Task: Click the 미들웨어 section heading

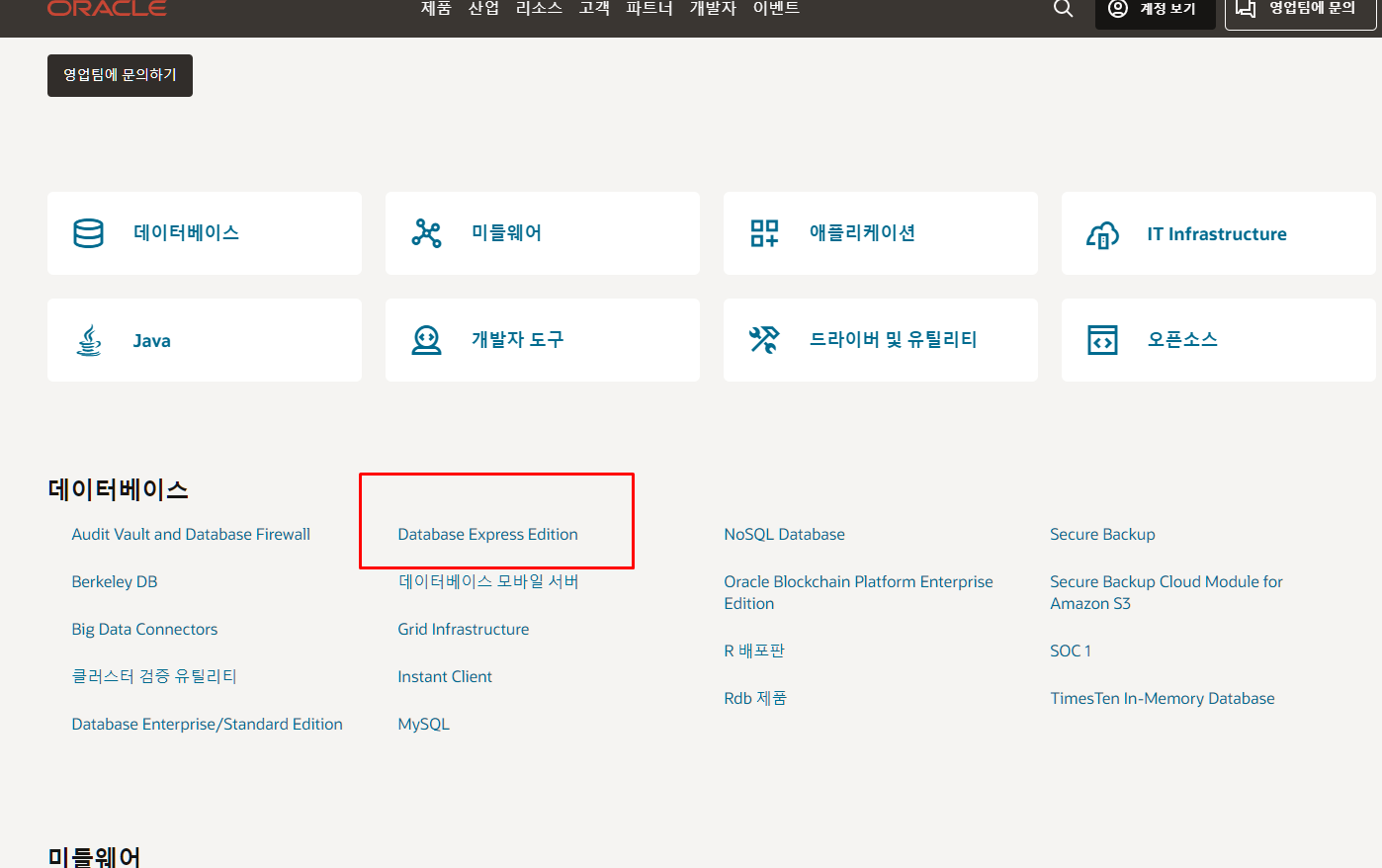Action: (x=94, y=856)
